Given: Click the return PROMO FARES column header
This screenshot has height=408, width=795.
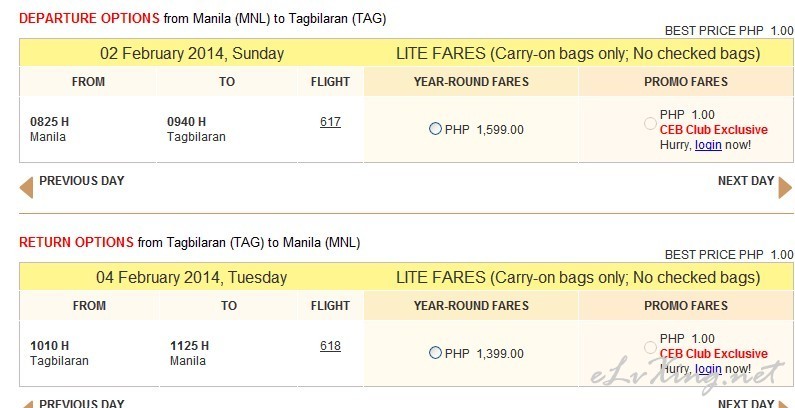Looking at the screenshot, I should click(x=686, y=306).
